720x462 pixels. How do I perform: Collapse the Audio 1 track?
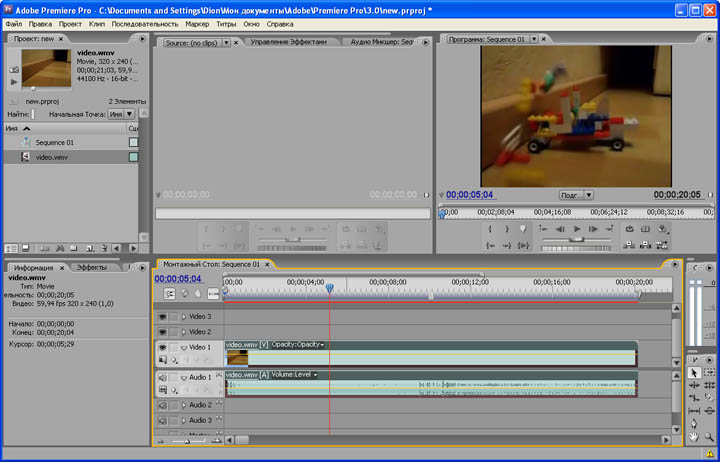pyautogui.click(x=184, y=377)
